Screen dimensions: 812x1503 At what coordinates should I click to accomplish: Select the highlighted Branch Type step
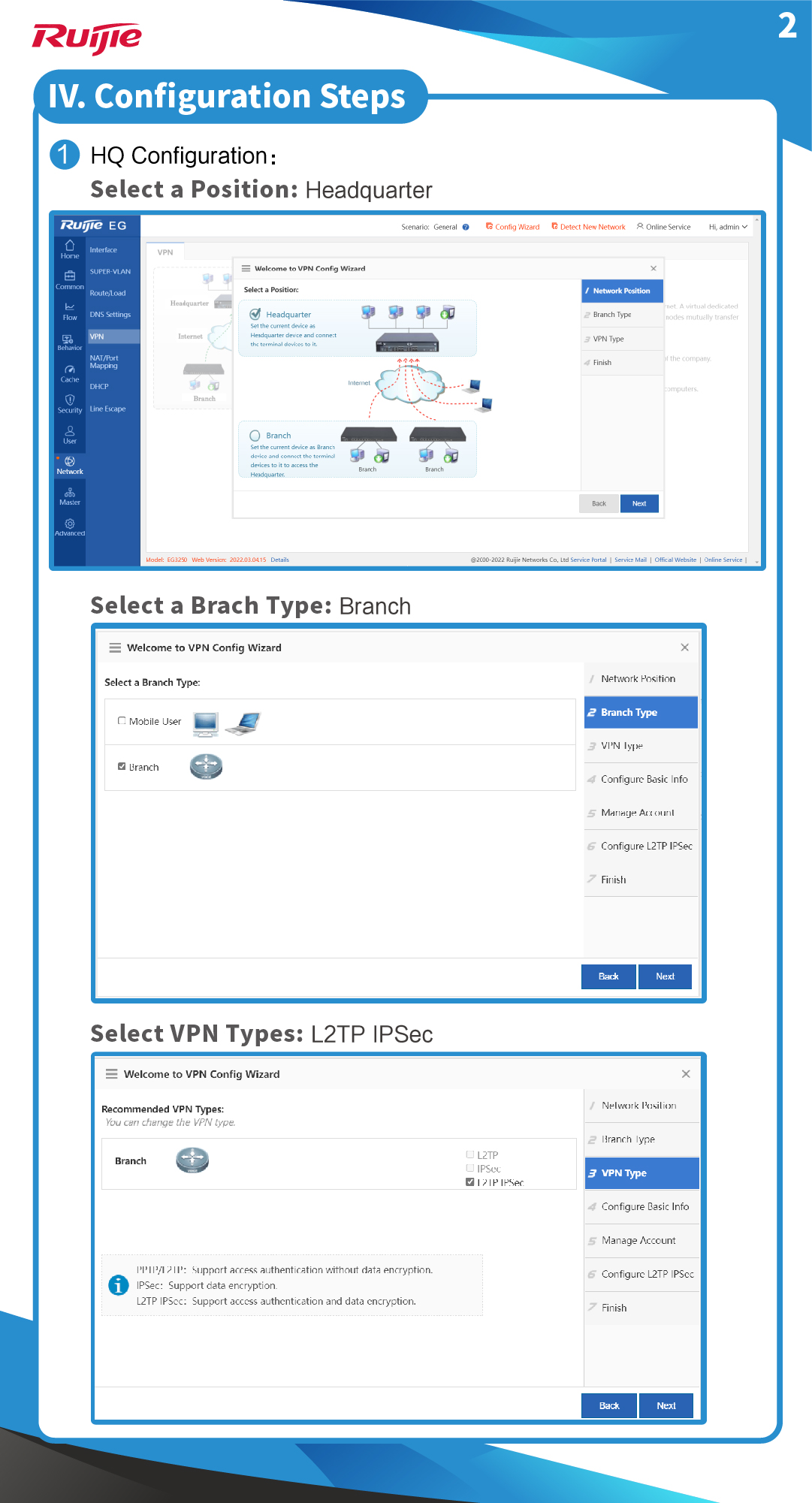(641, 712)
